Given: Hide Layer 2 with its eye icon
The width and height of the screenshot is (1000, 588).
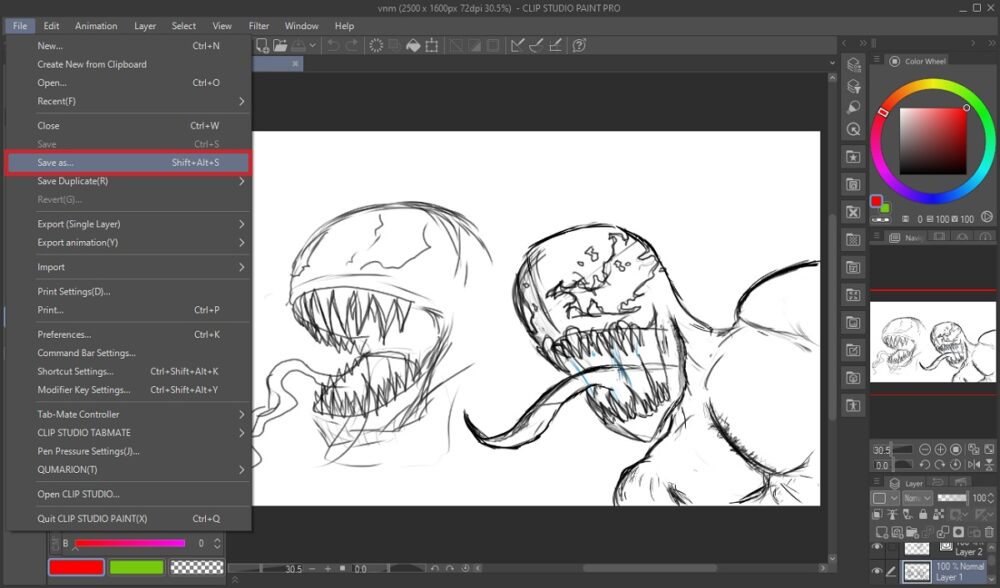Looking at the screenshot, I should pos(878,548).
